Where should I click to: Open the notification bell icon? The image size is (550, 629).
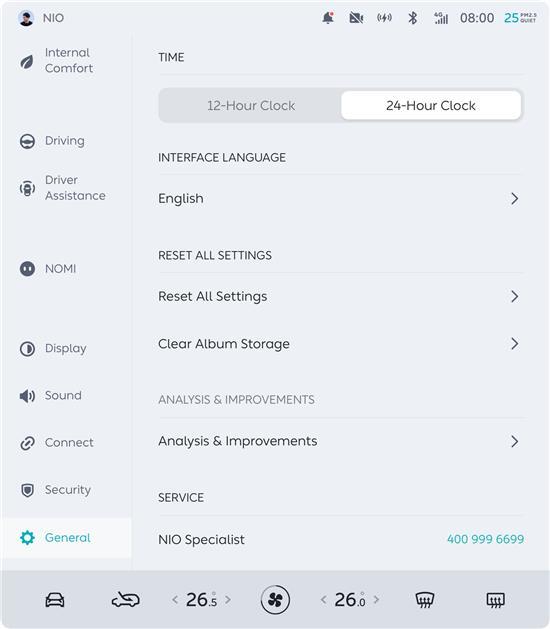(x=328, y=18)
